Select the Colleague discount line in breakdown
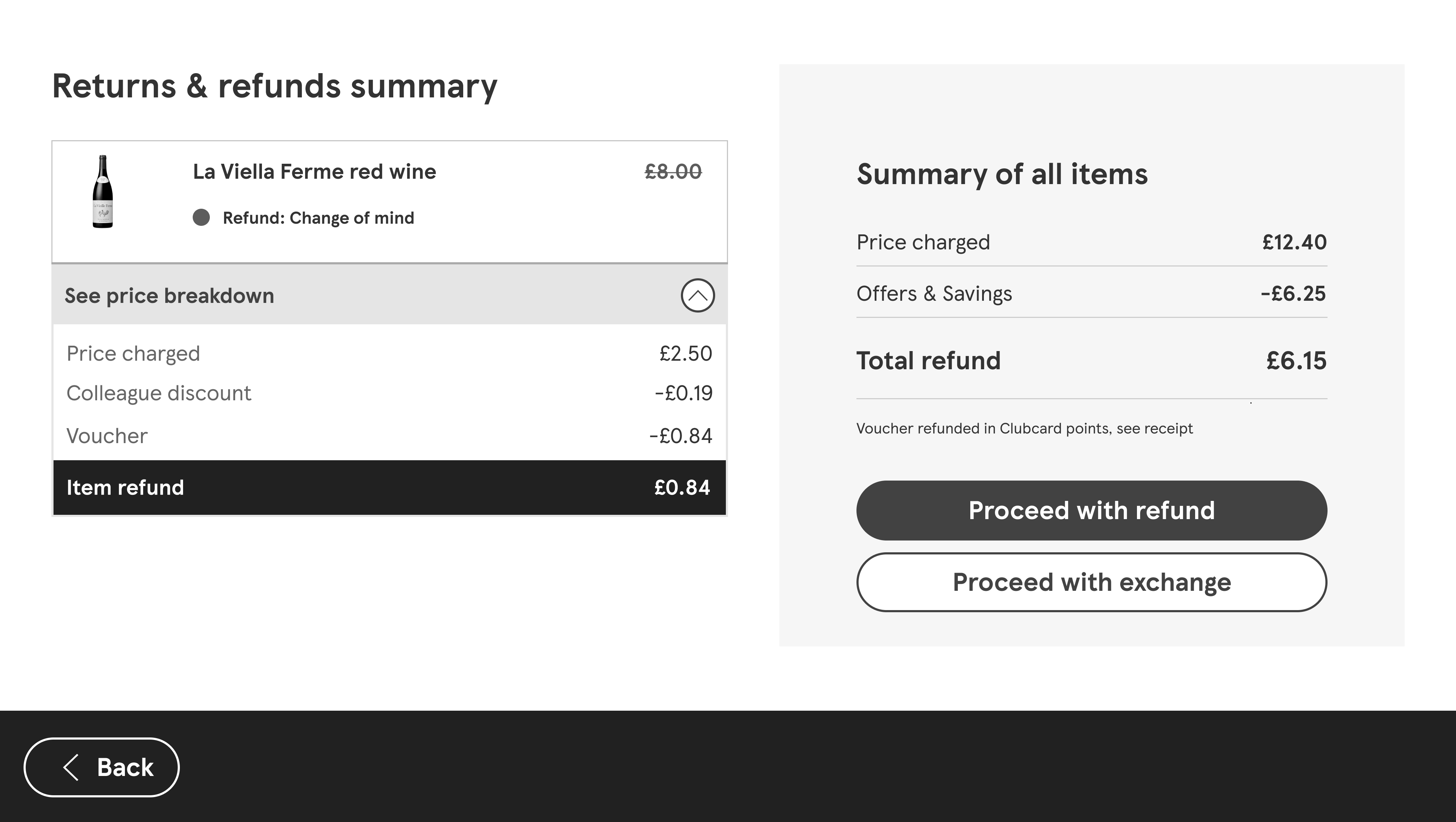Screen dimensions: 1456x822 [x=389, y=393]
